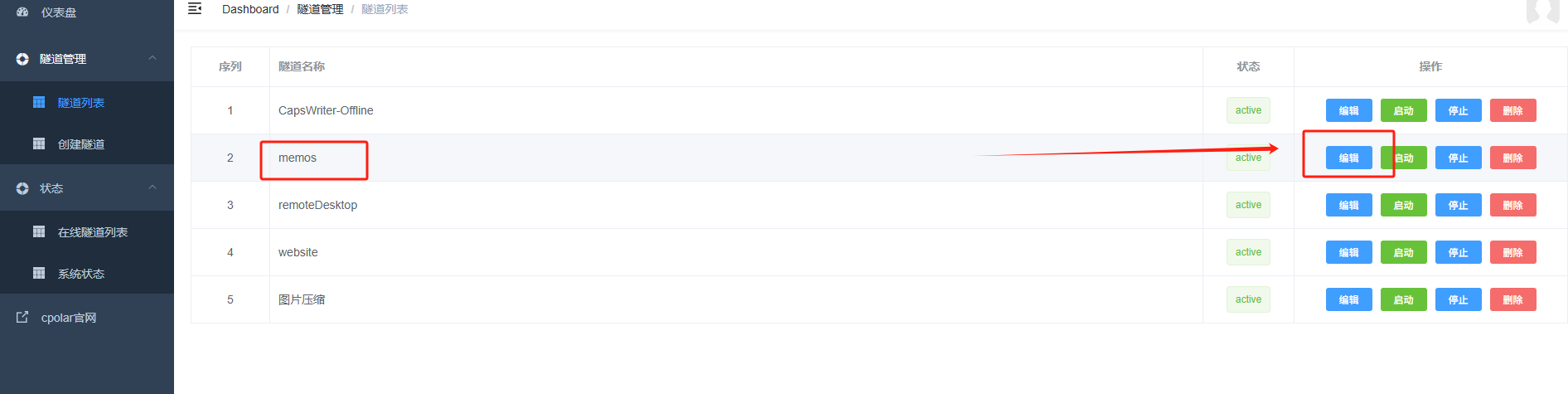Click the user avatar at top right
1568x394 pixels.
pos(1542,11)
